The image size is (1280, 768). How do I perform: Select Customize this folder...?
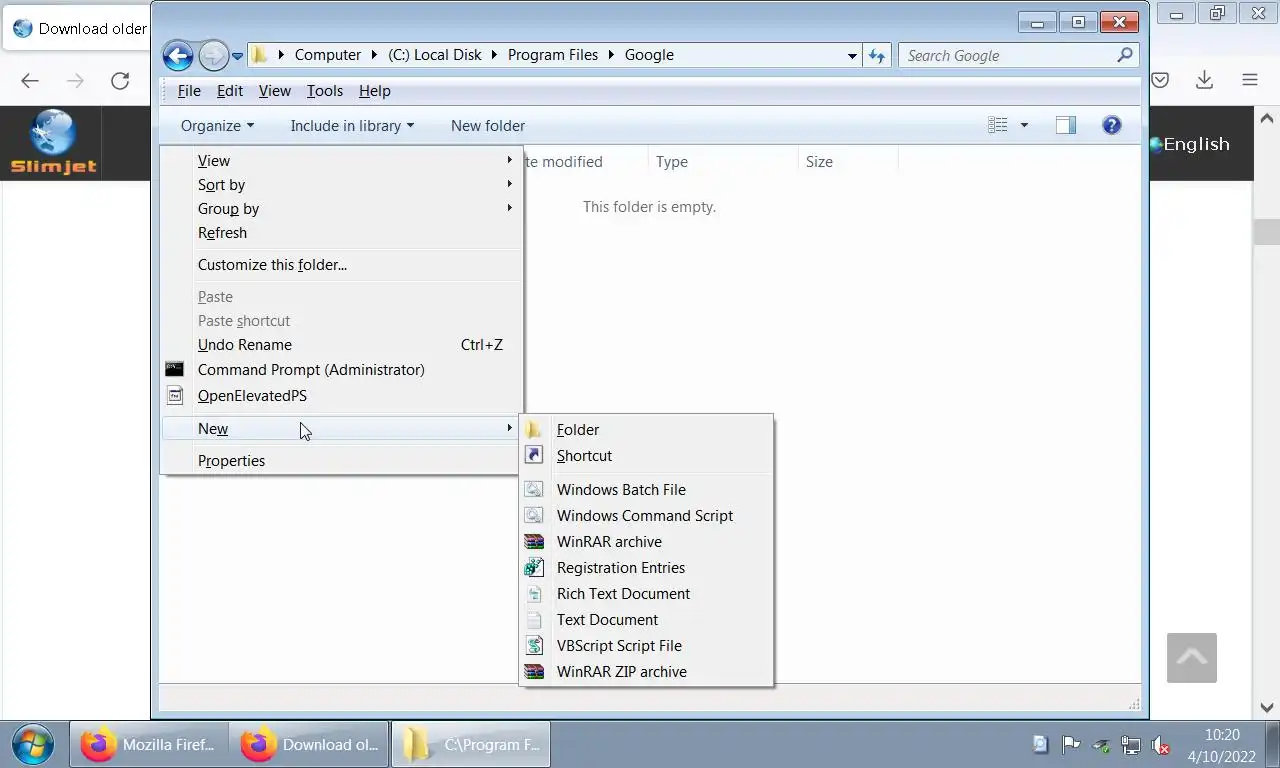341,265
